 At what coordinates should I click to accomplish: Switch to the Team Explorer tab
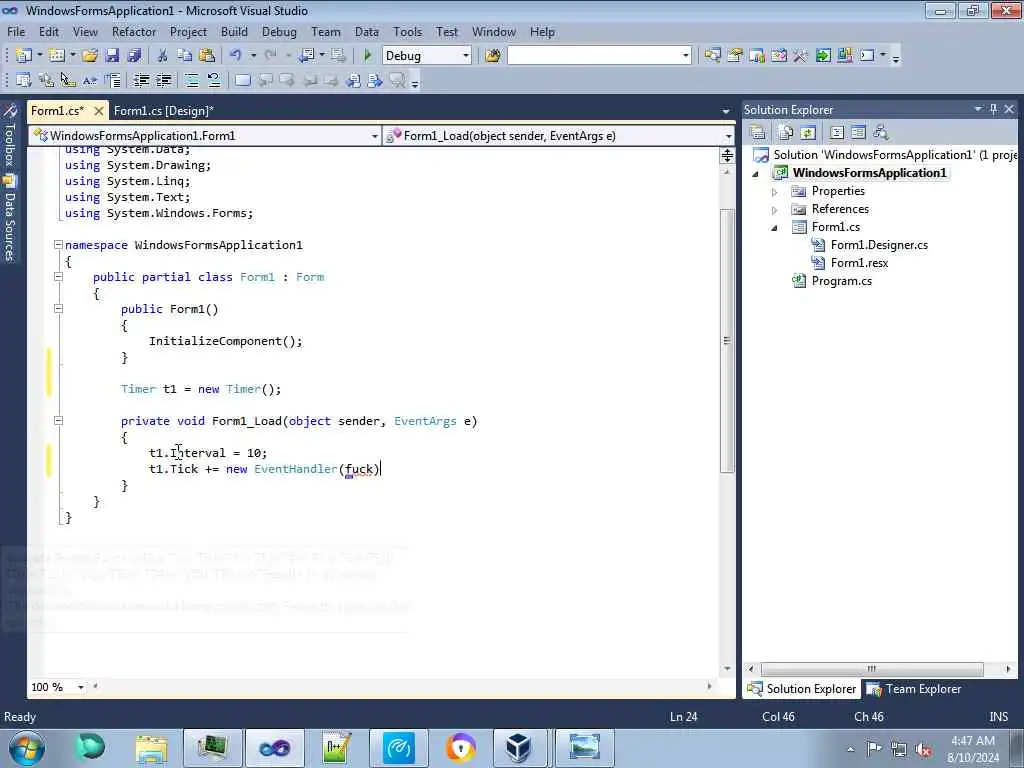tap(914, 689)
